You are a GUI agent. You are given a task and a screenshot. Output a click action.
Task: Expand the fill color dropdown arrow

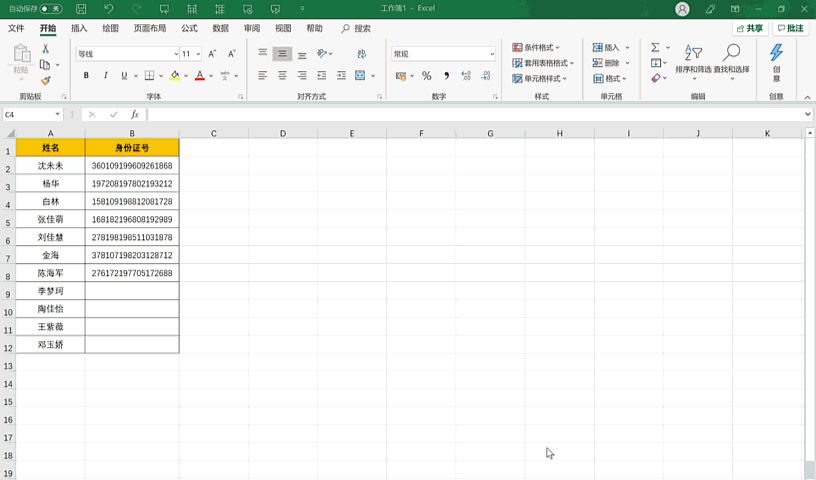point(186,76)
